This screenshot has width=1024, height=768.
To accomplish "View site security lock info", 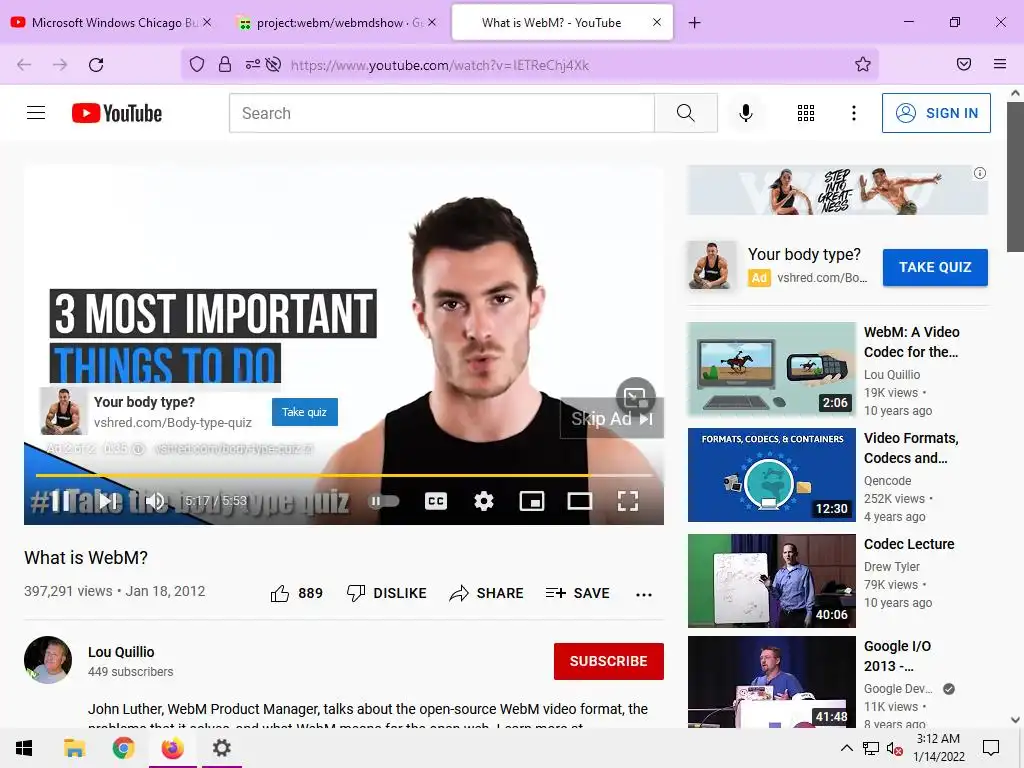I will [225, 64].
